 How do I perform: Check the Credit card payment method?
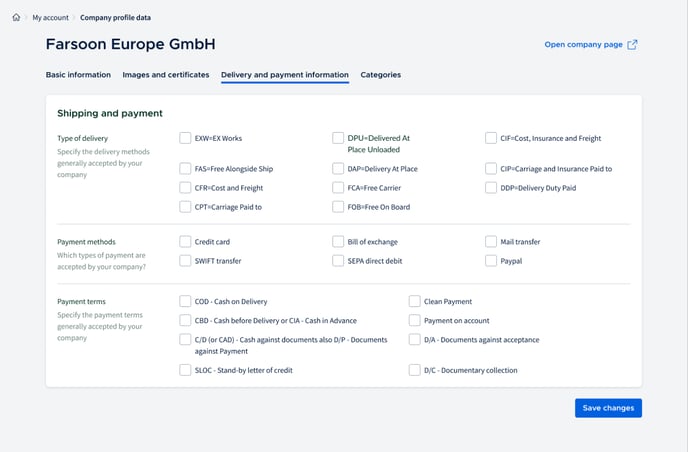coord(185,242)
